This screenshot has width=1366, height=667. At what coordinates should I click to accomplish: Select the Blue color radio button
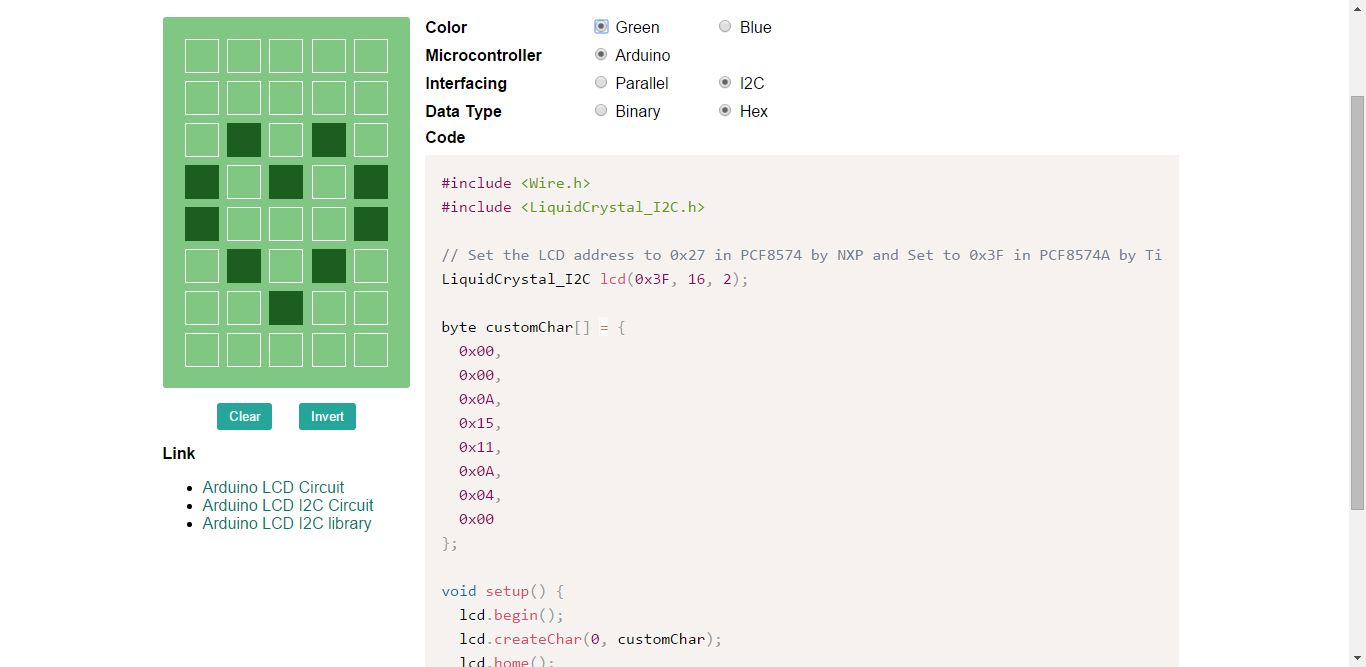[x=725, y=27]
